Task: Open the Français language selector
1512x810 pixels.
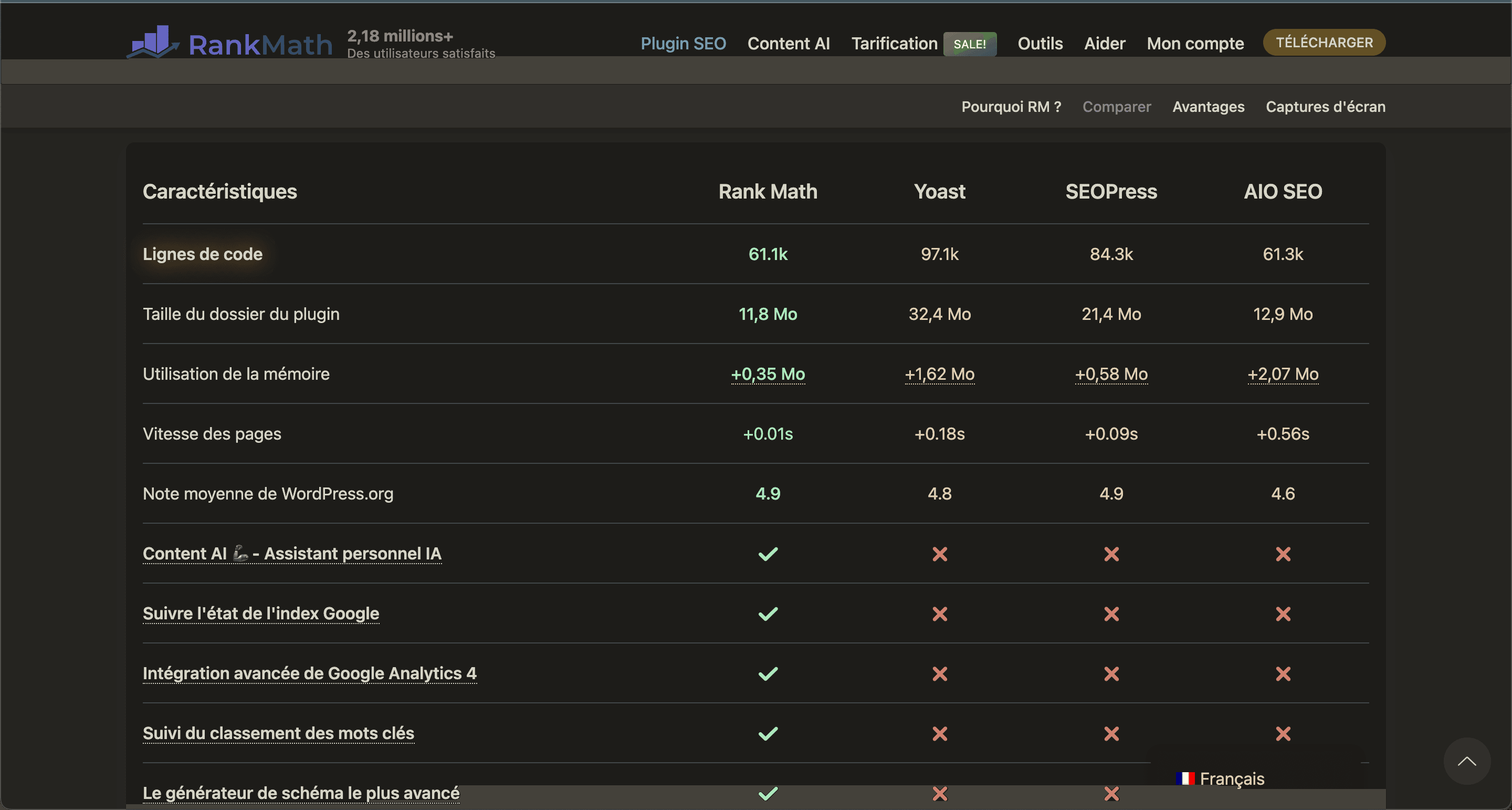Action: 1221,778
